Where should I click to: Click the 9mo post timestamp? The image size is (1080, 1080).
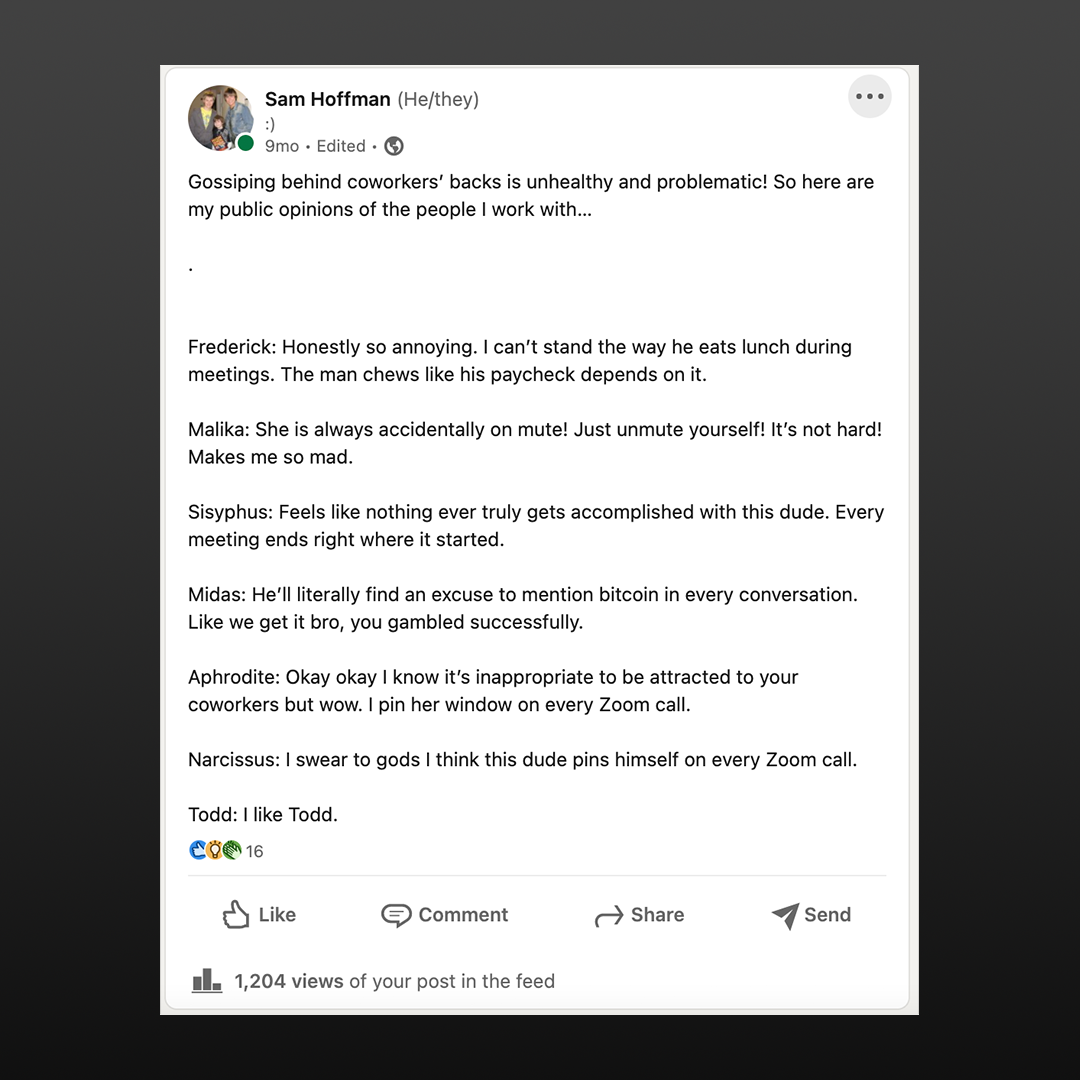click(x=282, y=146)
